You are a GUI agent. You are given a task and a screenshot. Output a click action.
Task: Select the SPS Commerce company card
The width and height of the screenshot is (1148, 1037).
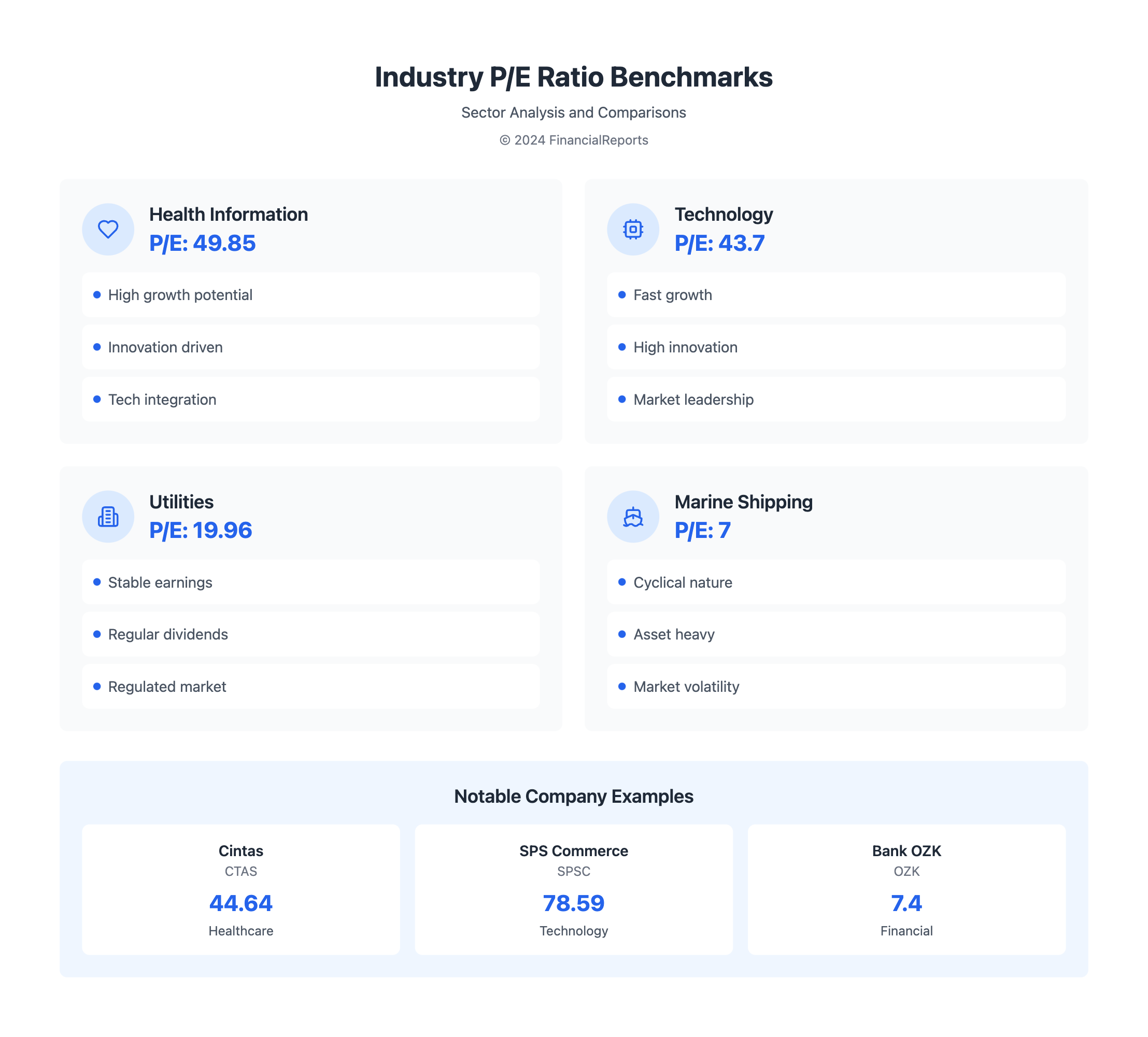point(573,889)
